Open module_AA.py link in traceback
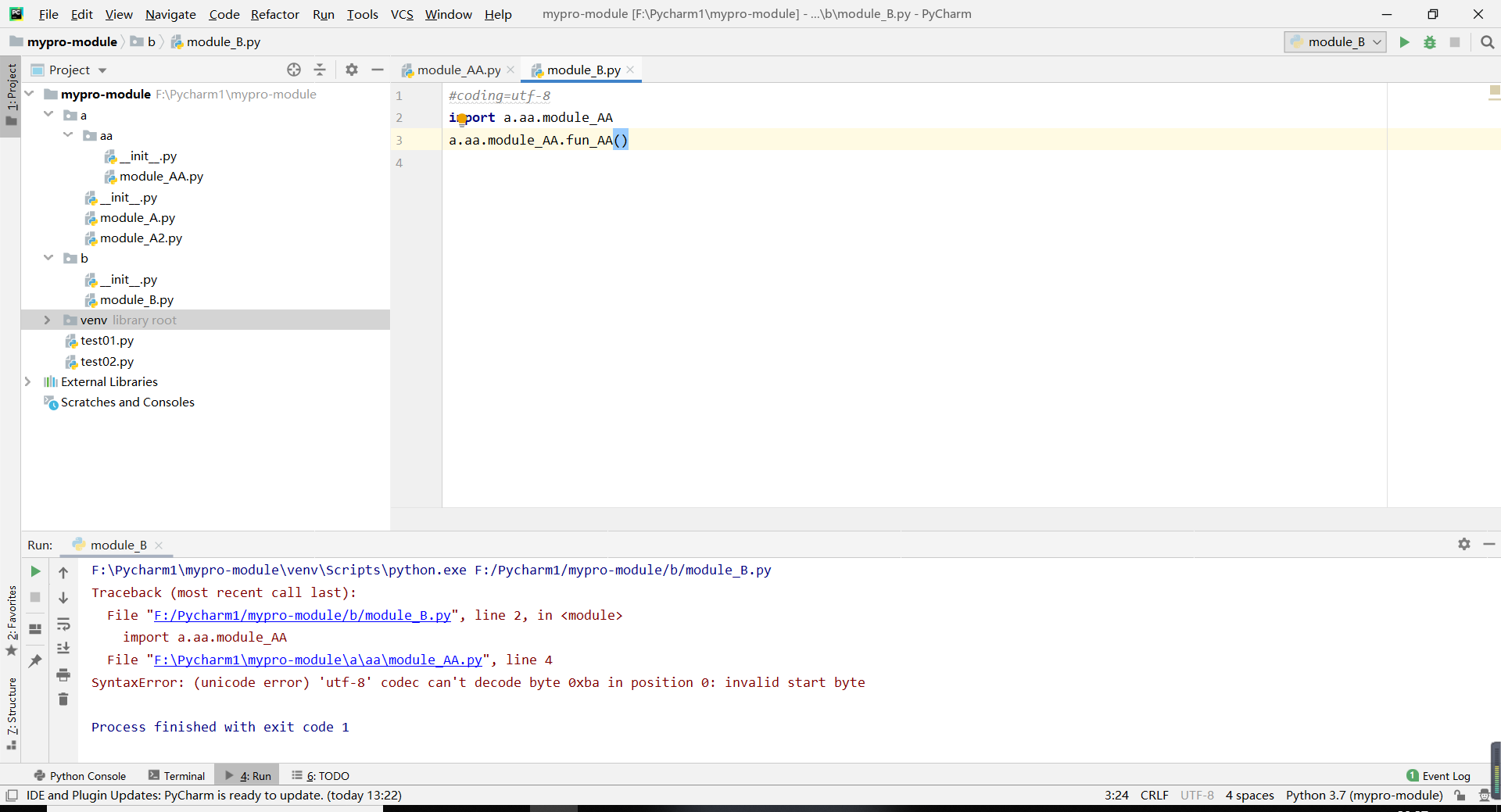 pyautogui.click(x=318, y=660)
